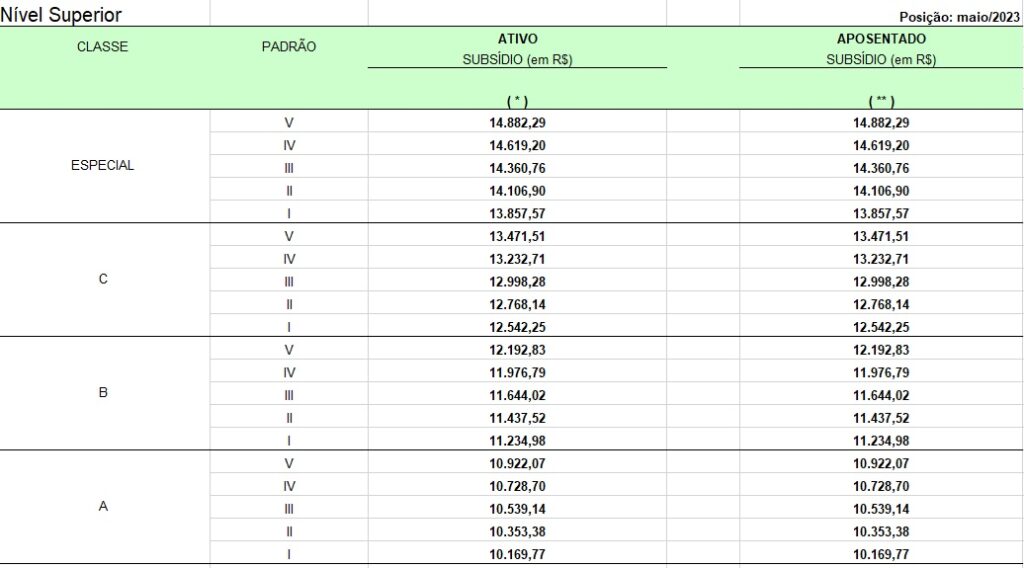
Task: Select the class C cell
Action: pyautogui.click(x=103, y=280)
